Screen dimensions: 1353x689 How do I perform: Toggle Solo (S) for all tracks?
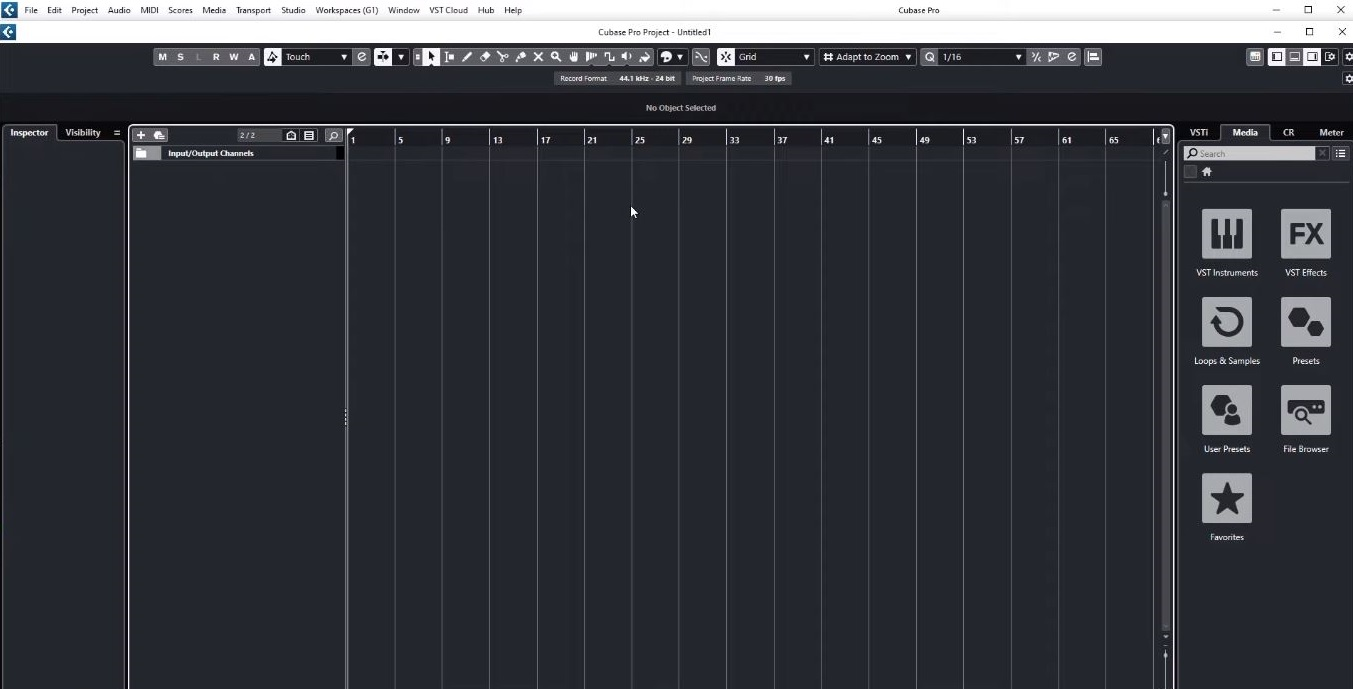[x=180, y=57]
